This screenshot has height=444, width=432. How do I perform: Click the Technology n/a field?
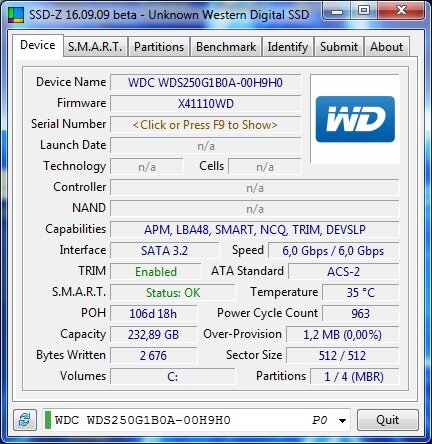147,167
